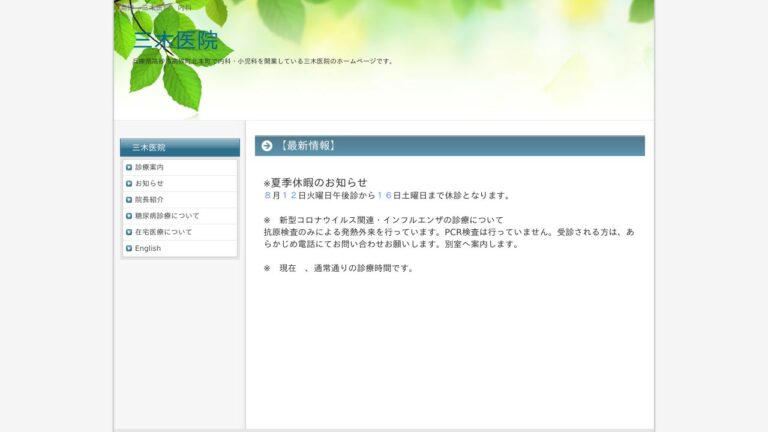Click the arrow icon beside お知らせ
Screen dimensions: 768x432
click(129, 183)
